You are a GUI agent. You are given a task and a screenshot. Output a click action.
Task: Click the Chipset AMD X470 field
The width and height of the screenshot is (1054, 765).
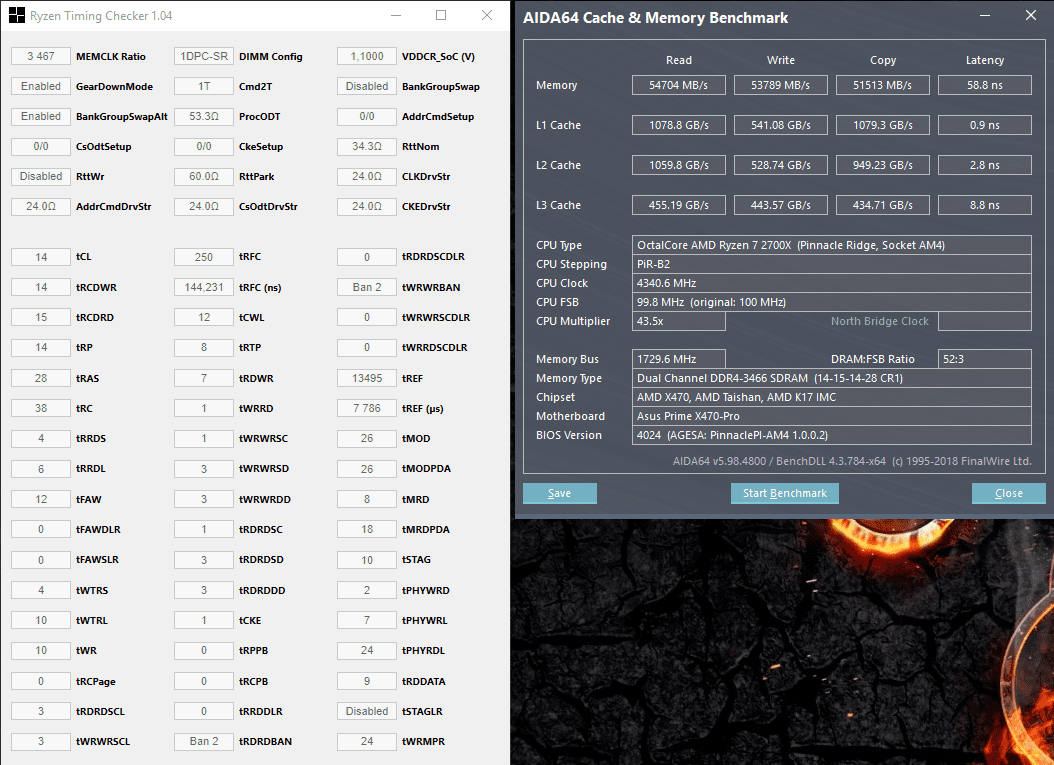832,397
